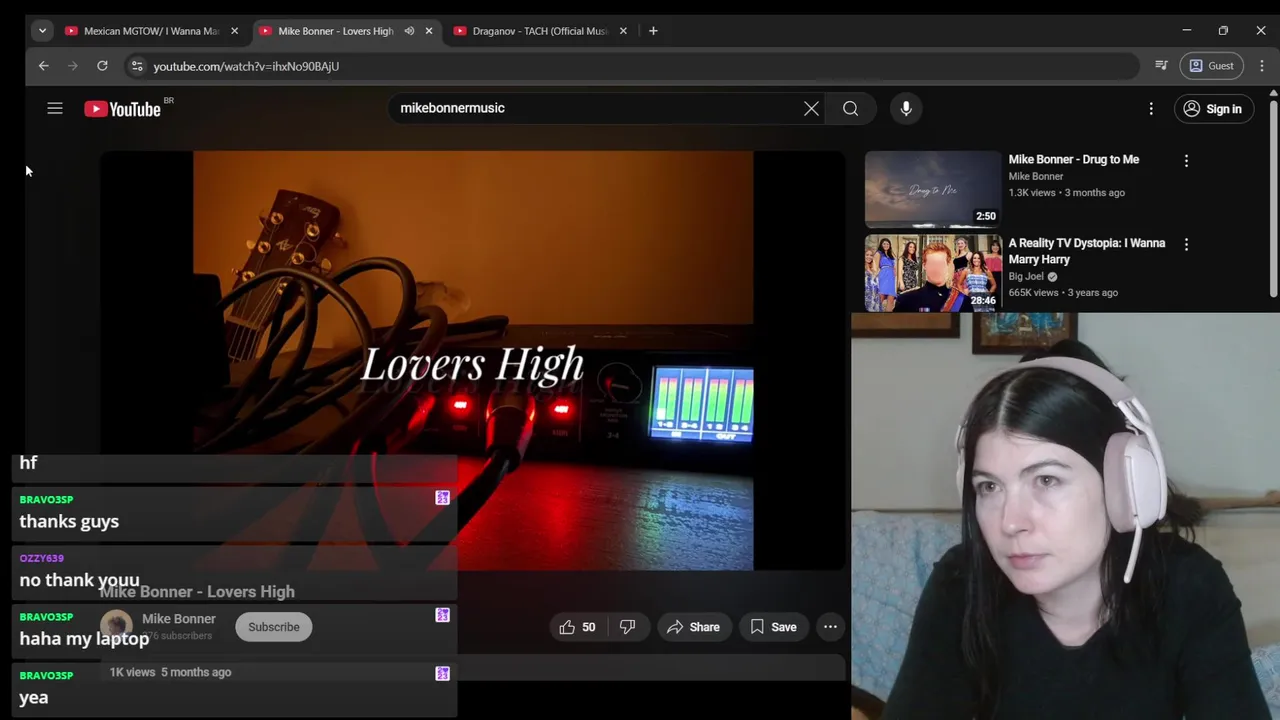Click the Sign in button
Viewport: 1280px width, 720px height.
1212,109
